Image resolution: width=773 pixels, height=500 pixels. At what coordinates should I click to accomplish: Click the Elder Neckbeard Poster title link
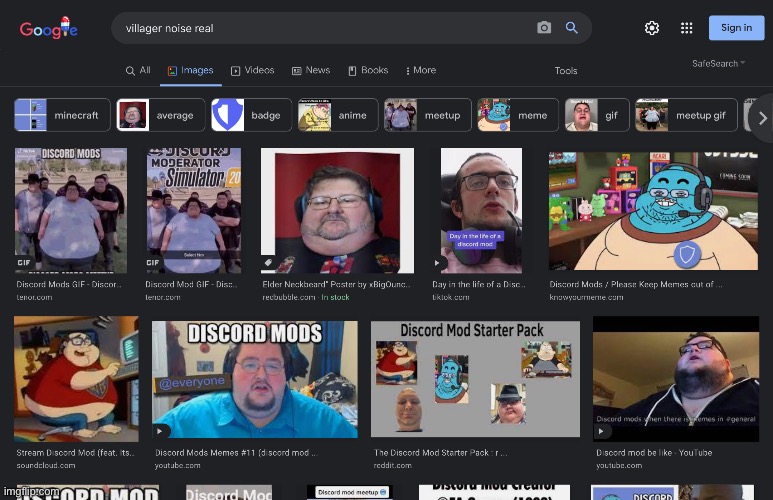[x=336, y=285]
